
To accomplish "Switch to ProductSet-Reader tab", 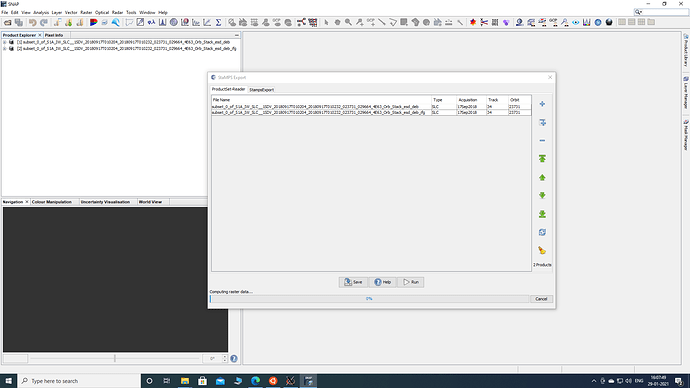I will click(x=228, y=89).
